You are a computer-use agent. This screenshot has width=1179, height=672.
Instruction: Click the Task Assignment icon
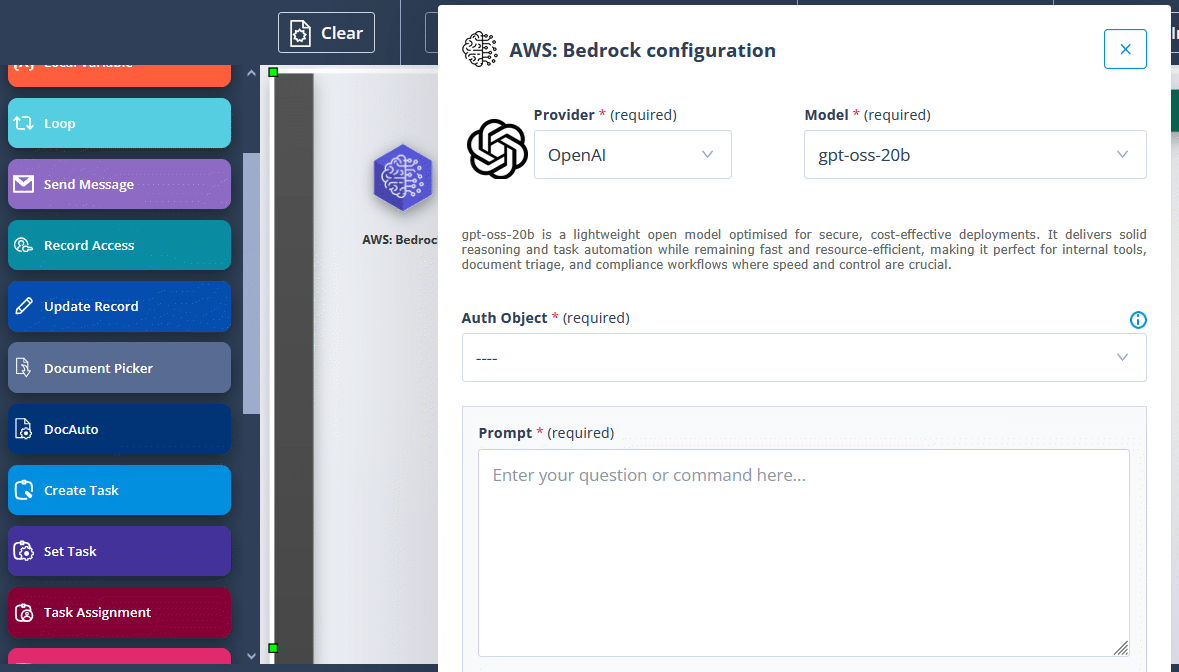coord(23,612)
